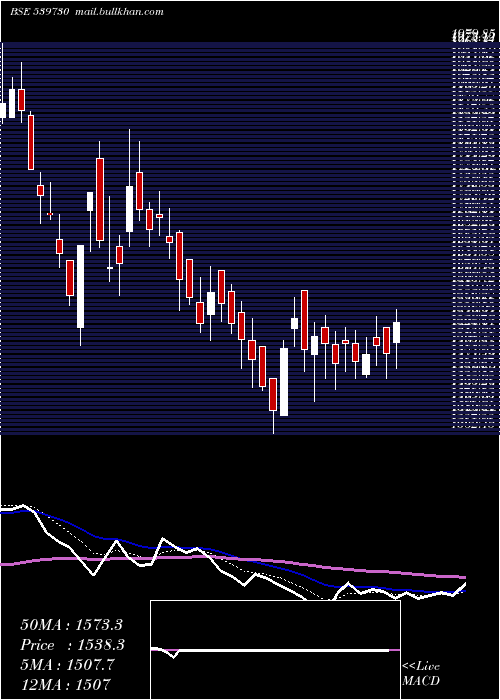Click the '<<Live MACD' label
This screenshot has width=500, height=700.
point(421,674)
